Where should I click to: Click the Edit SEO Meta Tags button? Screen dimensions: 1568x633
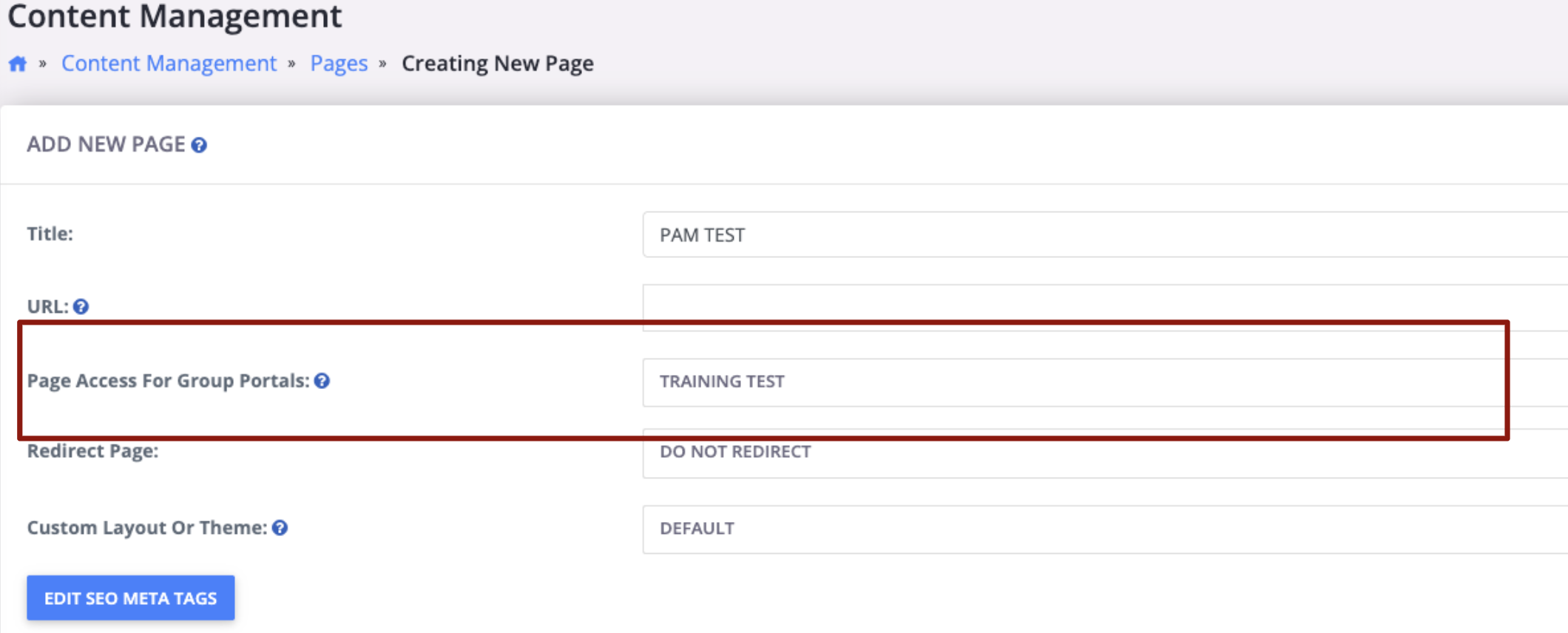click(131, 598)
